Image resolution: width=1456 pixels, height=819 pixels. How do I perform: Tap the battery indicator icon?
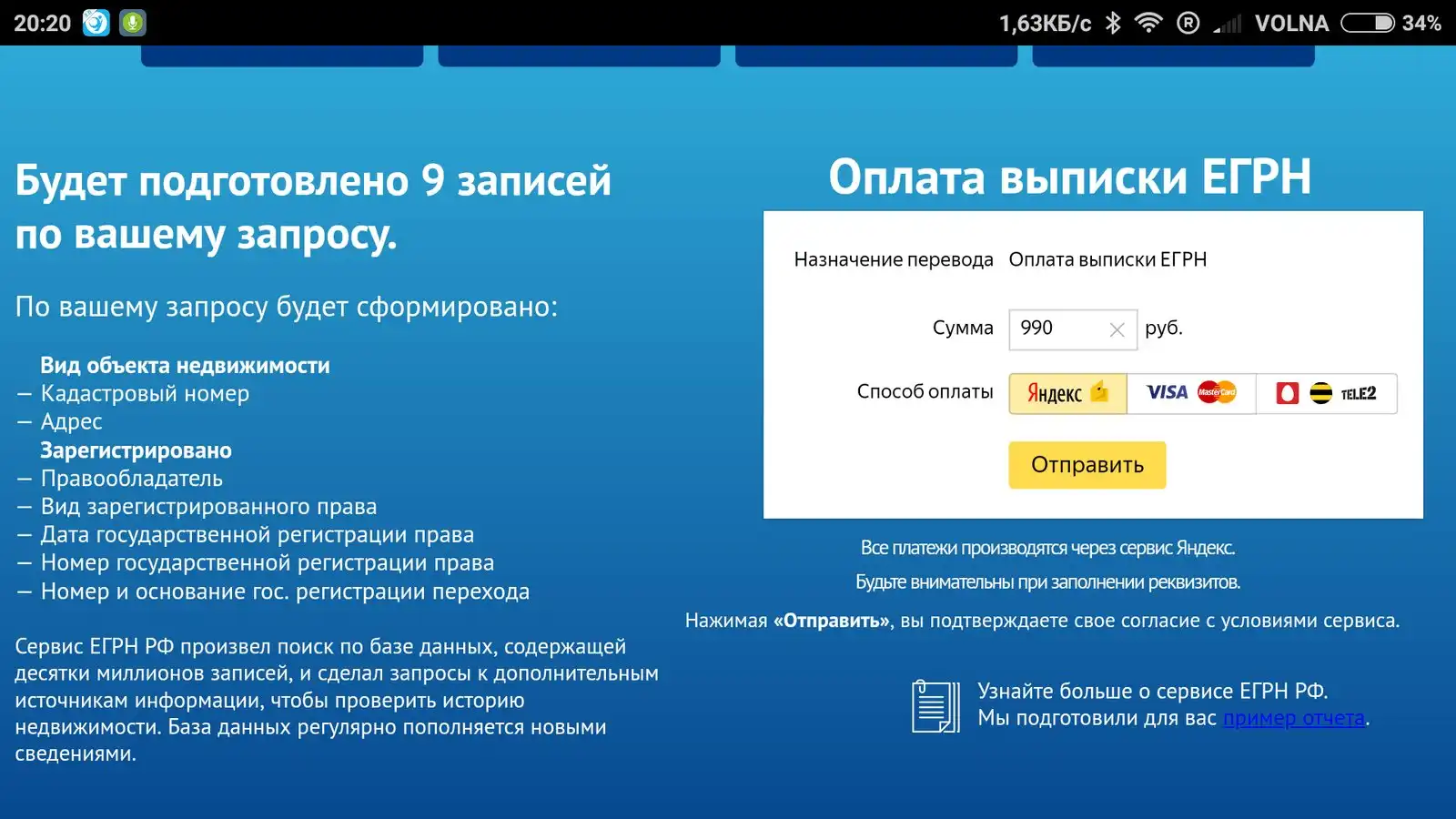pyautogui.click(x=1367, y=23)
